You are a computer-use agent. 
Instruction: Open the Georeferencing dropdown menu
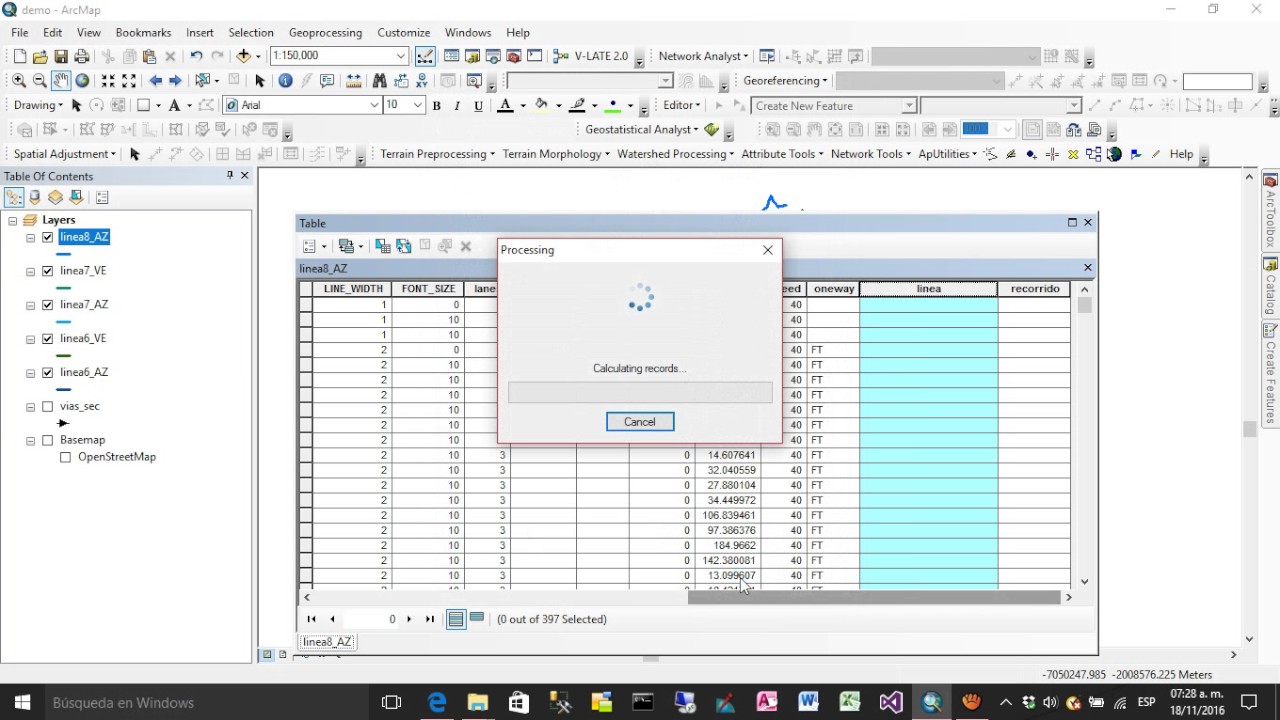click(785, 81)
